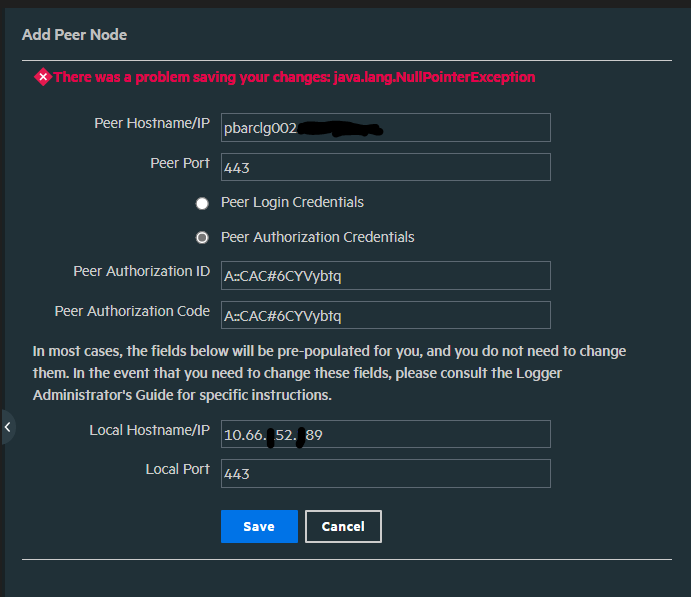Click the NullPointerException error message text
This screenshot has height=597, width=691.
pos(294,77)
